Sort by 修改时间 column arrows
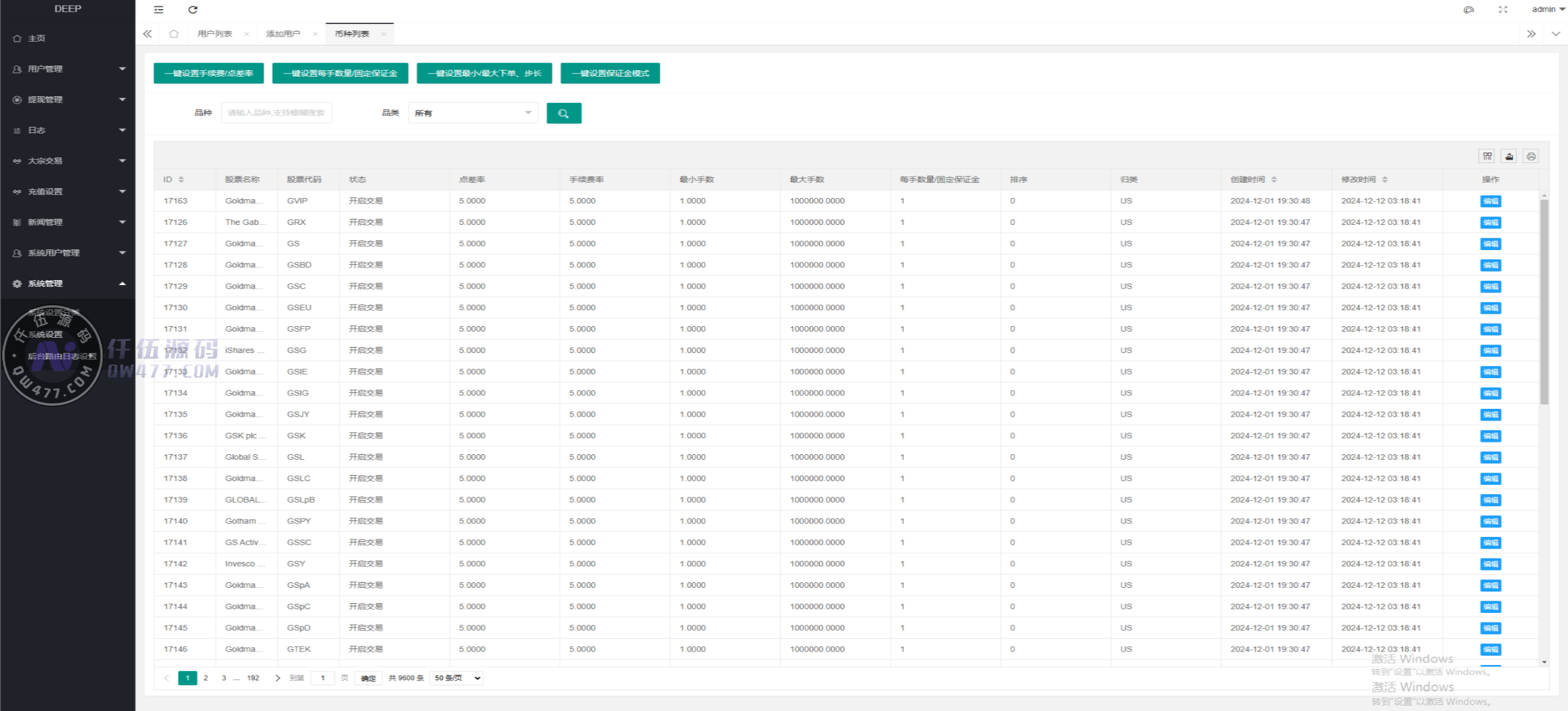 click(x=1385, y=180)
